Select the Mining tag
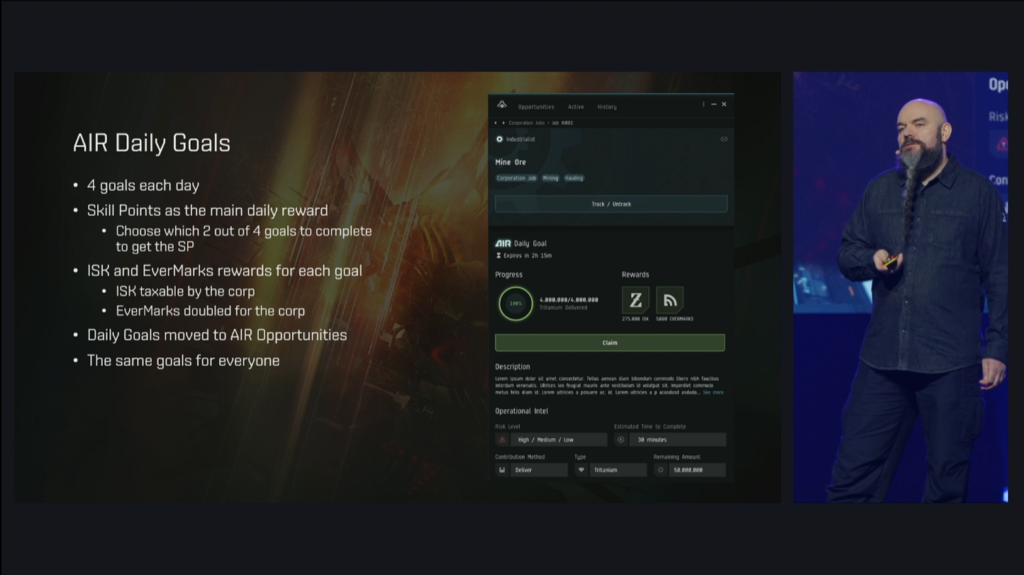 pos(551,178)
